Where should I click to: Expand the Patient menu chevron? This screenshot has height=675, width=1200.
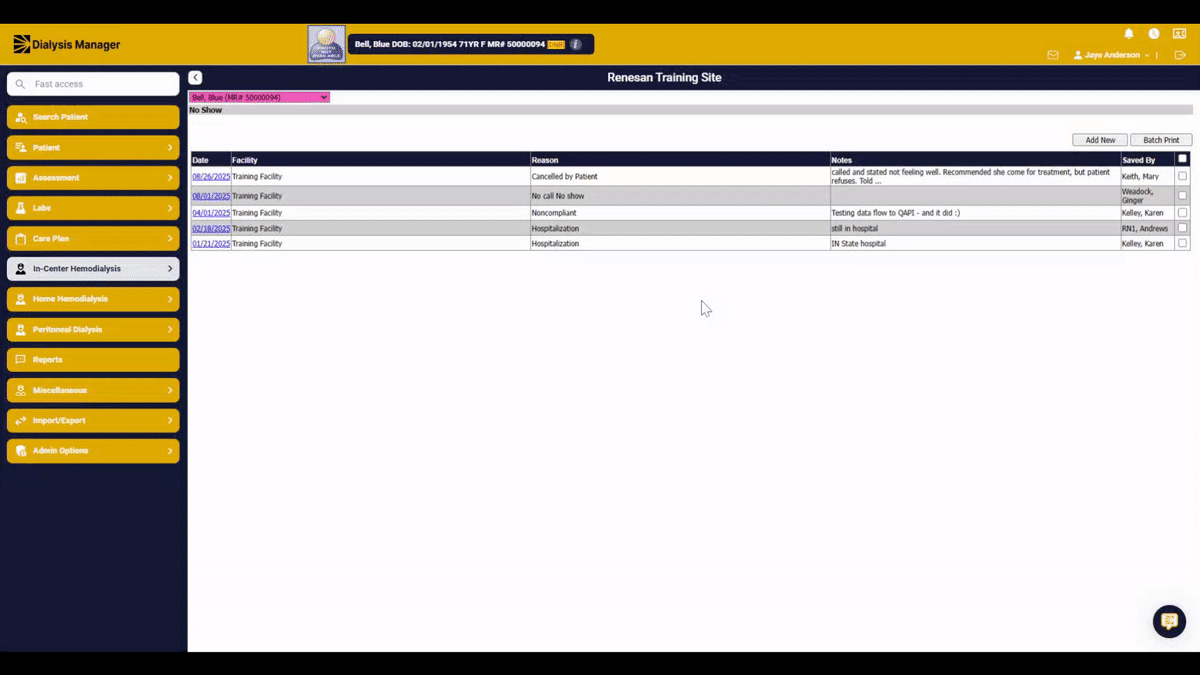point(170,148)
